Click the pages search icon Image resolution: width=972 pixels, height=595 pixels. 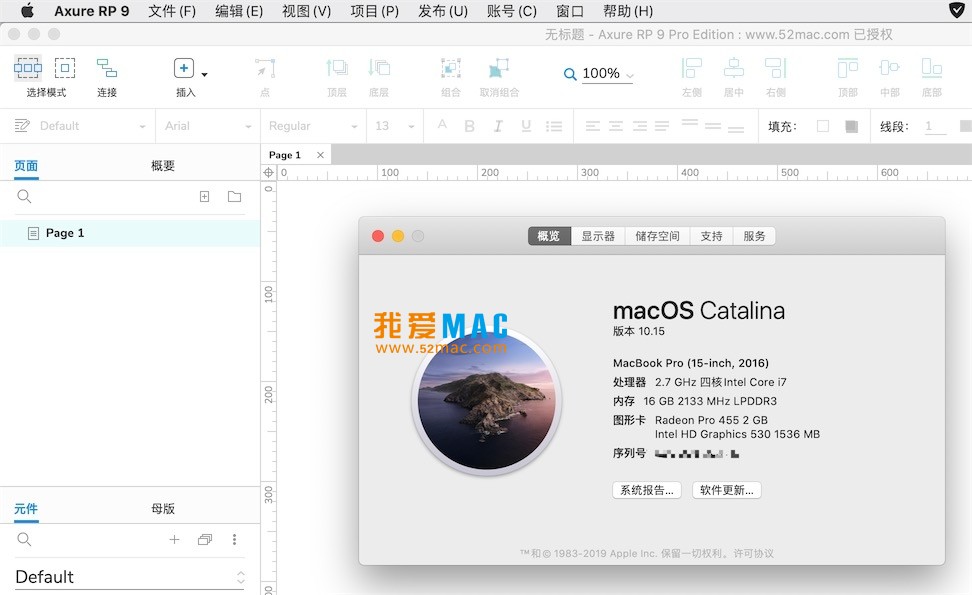[24, 196]
